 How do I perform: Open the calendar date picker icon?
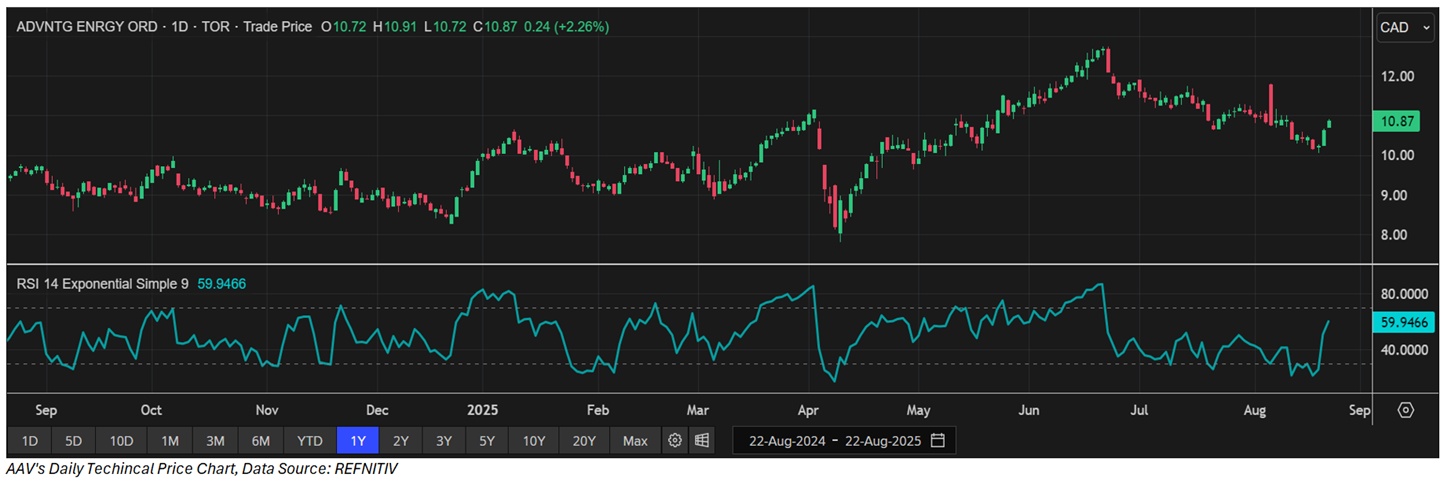937,440
